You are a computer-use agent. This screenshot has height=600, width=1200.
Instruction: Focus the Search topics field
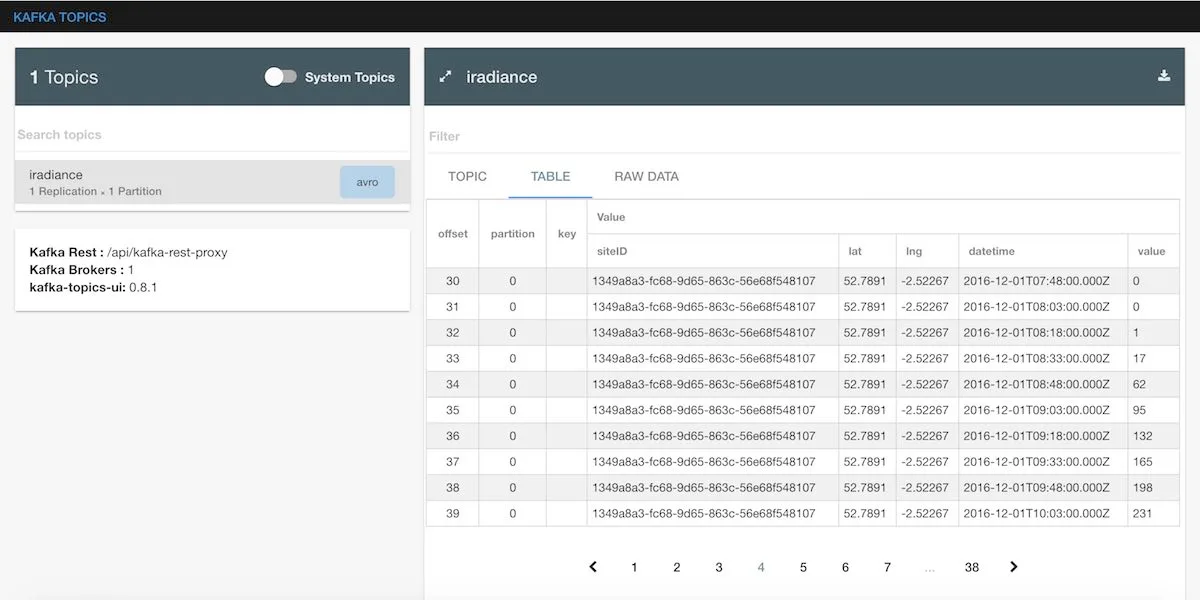click(x=212, y=134)
